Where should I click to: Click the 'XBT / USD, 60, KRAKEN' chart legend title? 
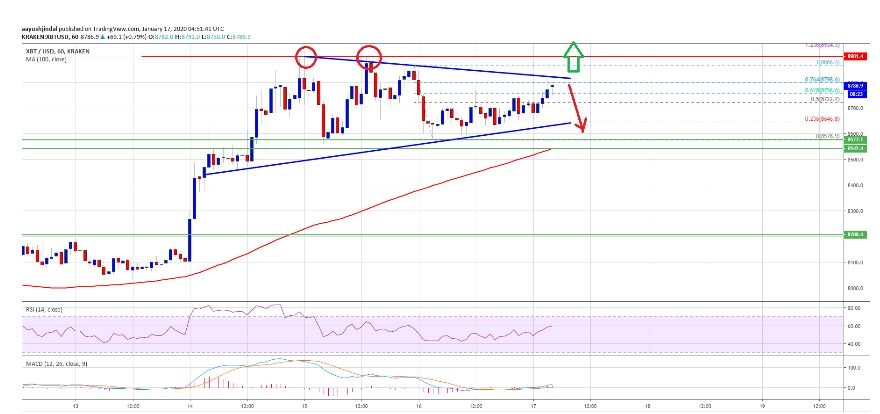click(57, 51)
